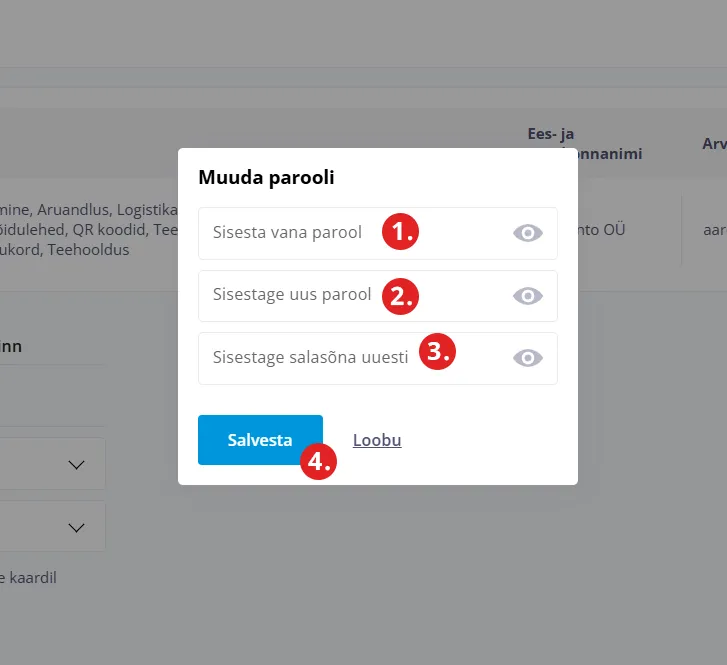This screenshot has width=727, height=665.
Task: Focus the "Sisesta vana parool" field
Action: pos(290,233)
